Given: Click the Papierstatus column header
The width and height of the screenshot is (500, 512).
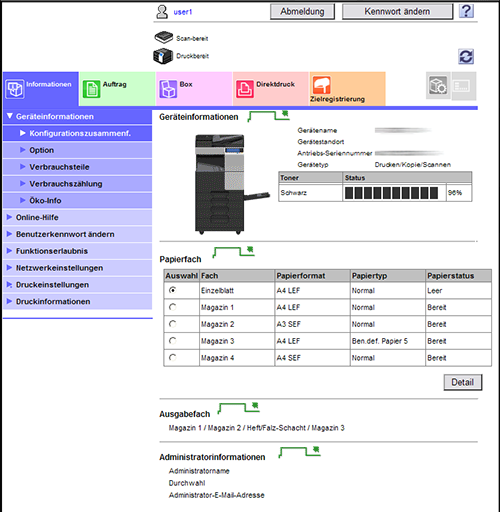Looking at the screenshot, I should pyautogui.click(x=458, y=276).
